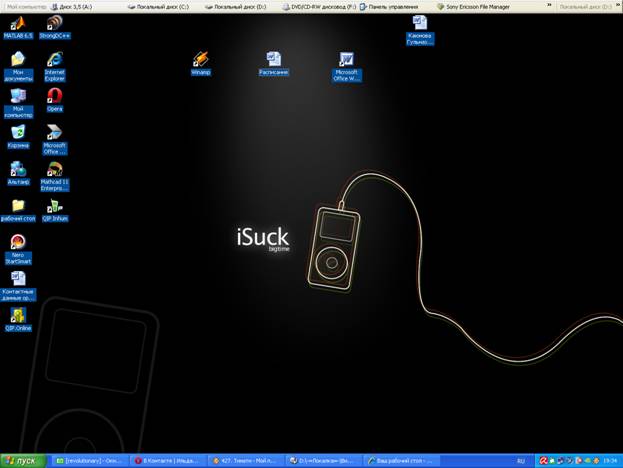Open the red Avira antivirus tray icon
Viewport: 623px width, 468px height.
pyautogui.click(x=543, y=461)
